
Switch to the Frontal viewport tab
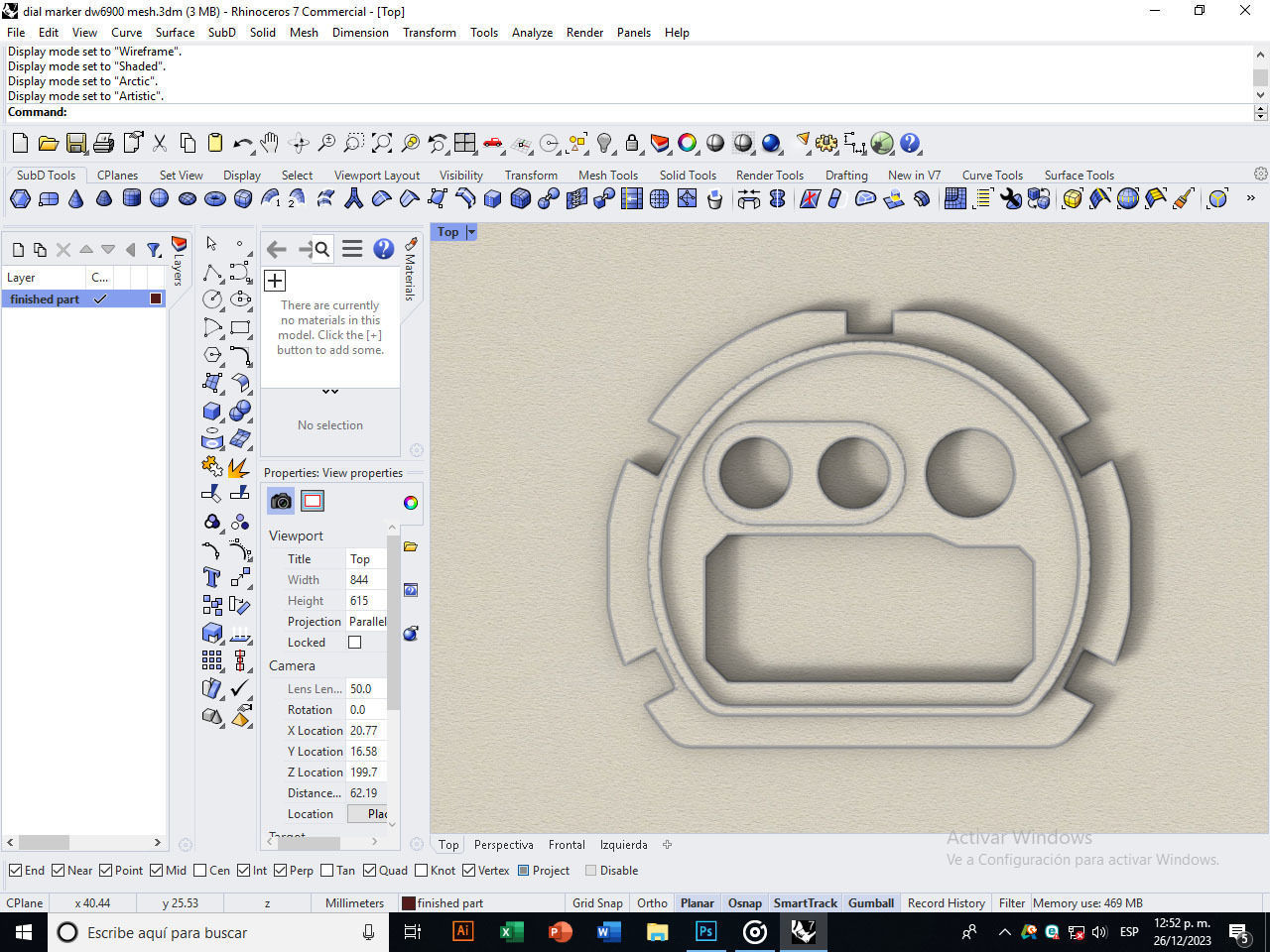pyautogui.click(x=567, y=845)
